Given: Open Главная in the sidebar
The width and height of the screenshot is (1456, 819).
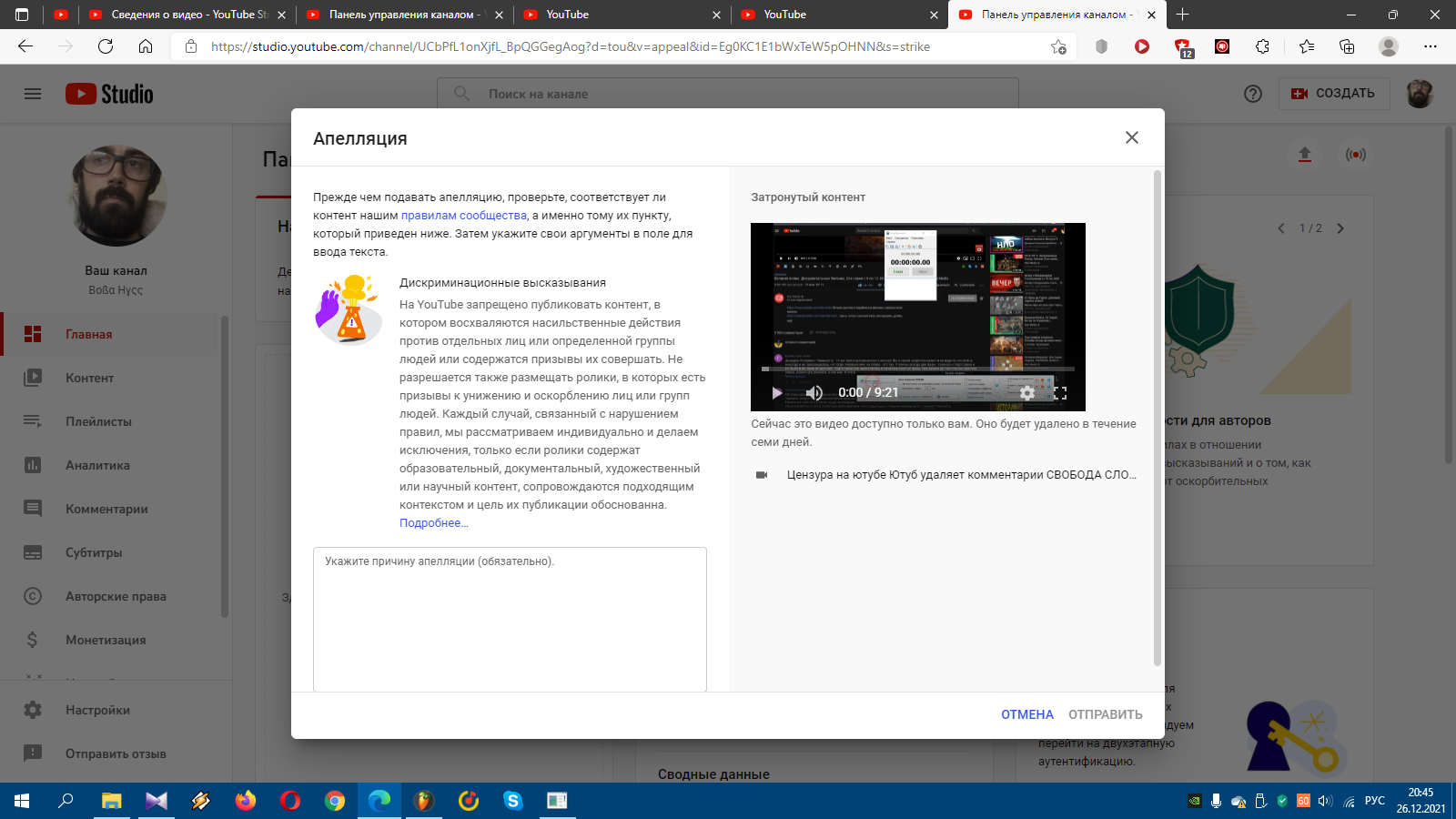Looking at the screenshot, I should tap(109, 334).
